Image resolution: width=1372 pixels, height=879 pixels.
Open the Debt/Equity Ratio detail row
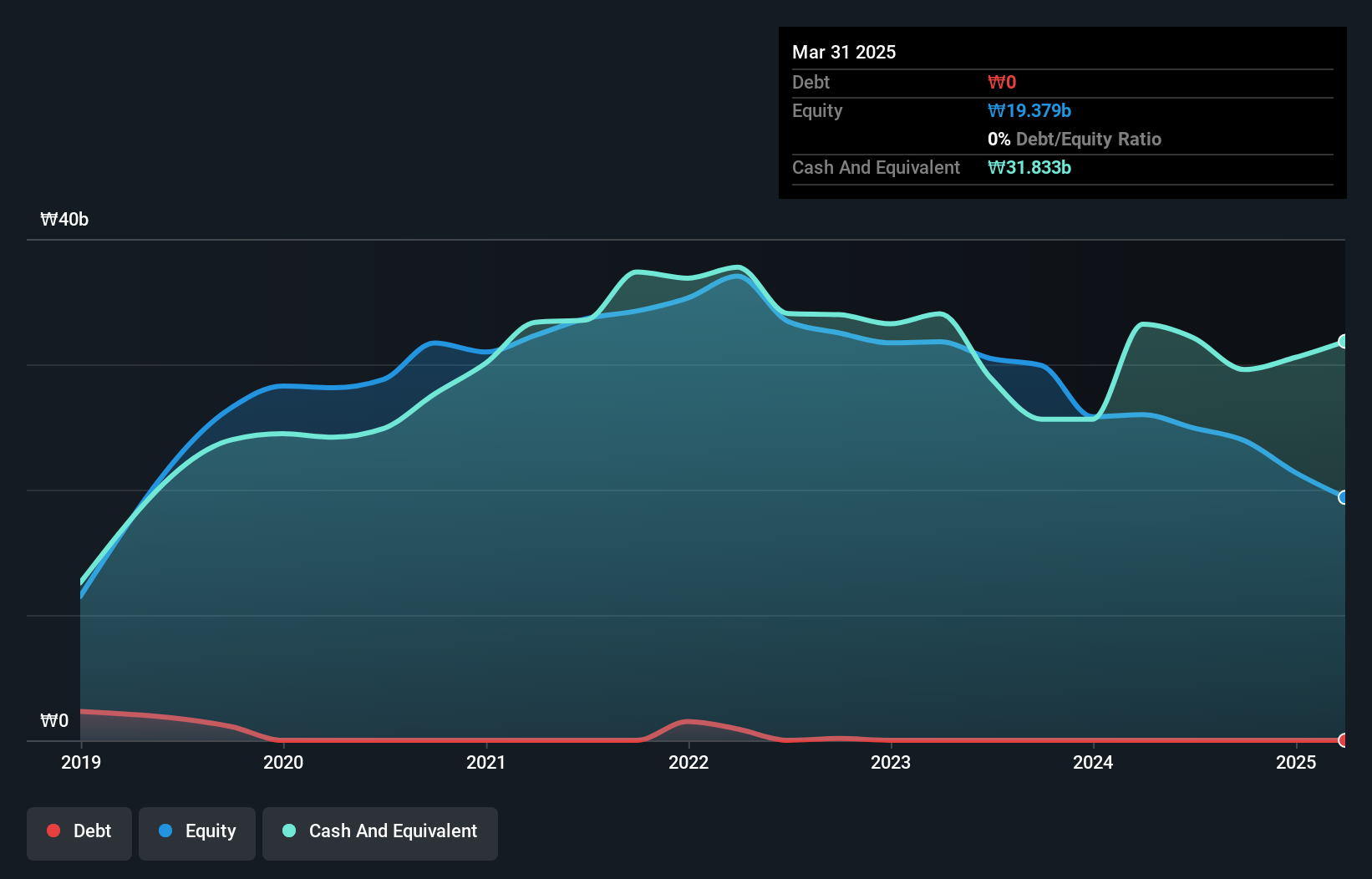click(1075, 139)
